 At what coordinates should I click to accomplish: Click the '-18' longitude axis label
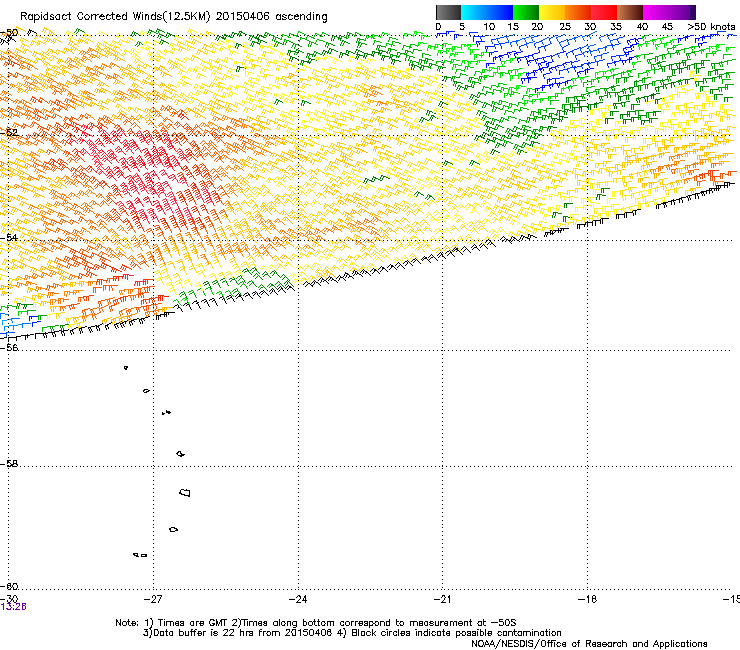tap(587, 599)
